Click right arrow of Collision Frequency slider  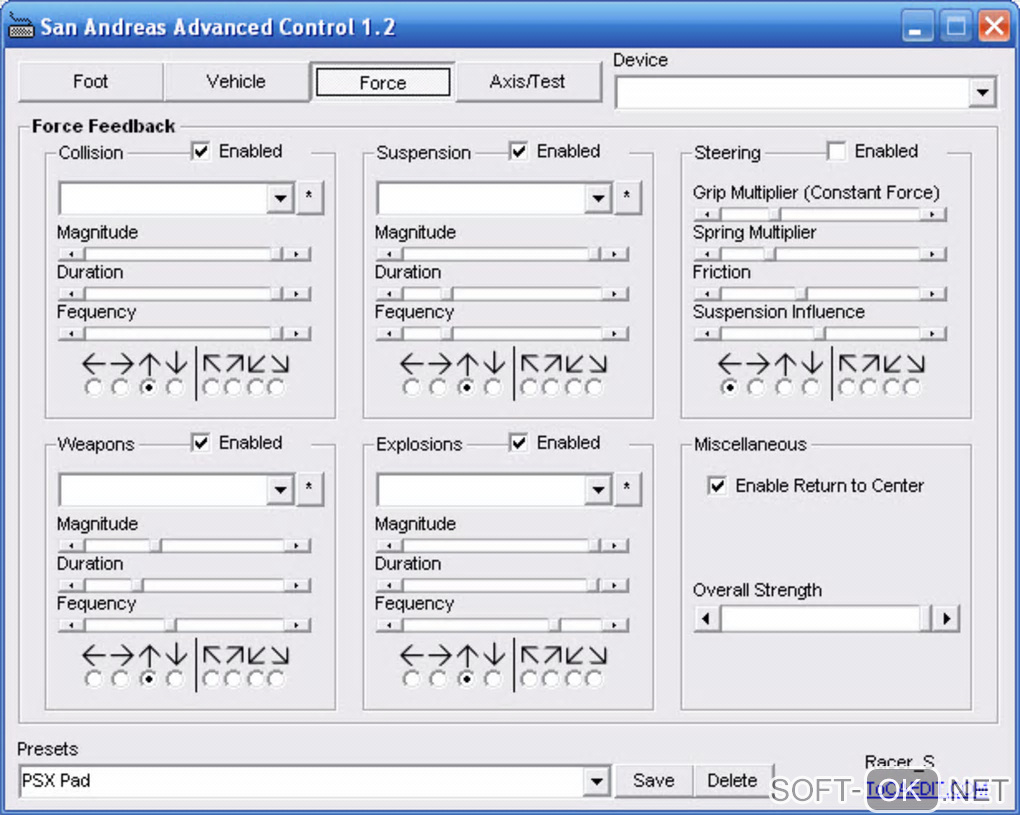[297, 333]
